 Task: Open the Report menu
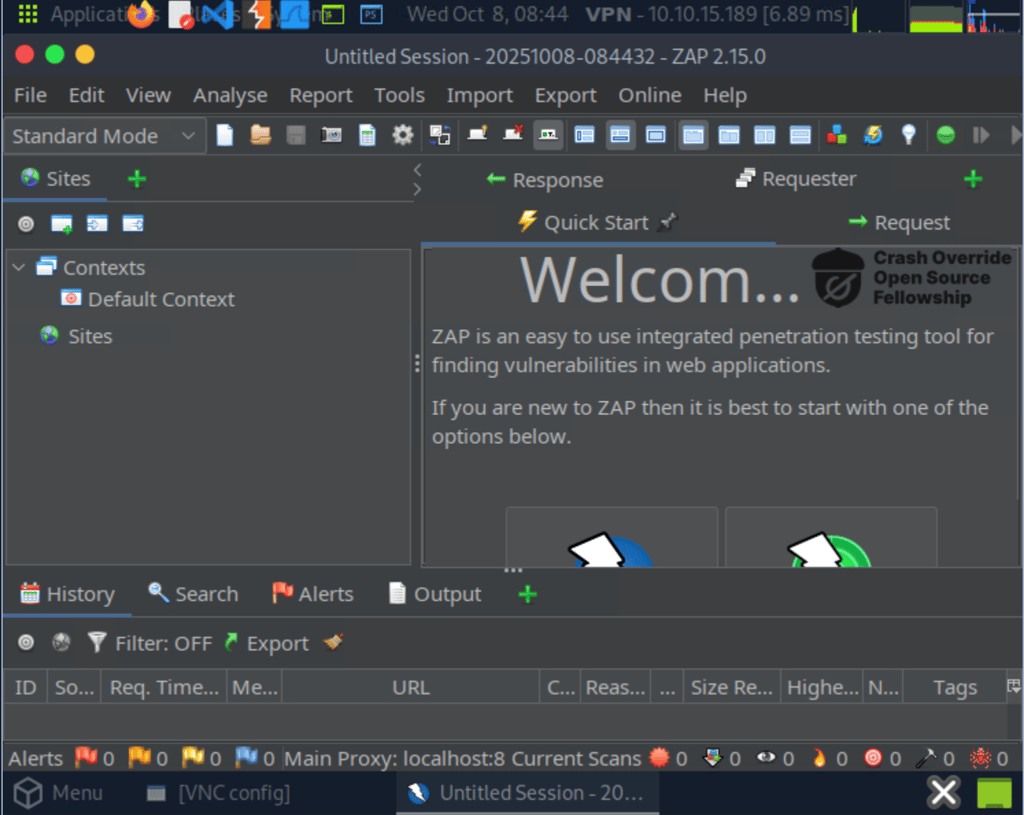coord(321,95)
